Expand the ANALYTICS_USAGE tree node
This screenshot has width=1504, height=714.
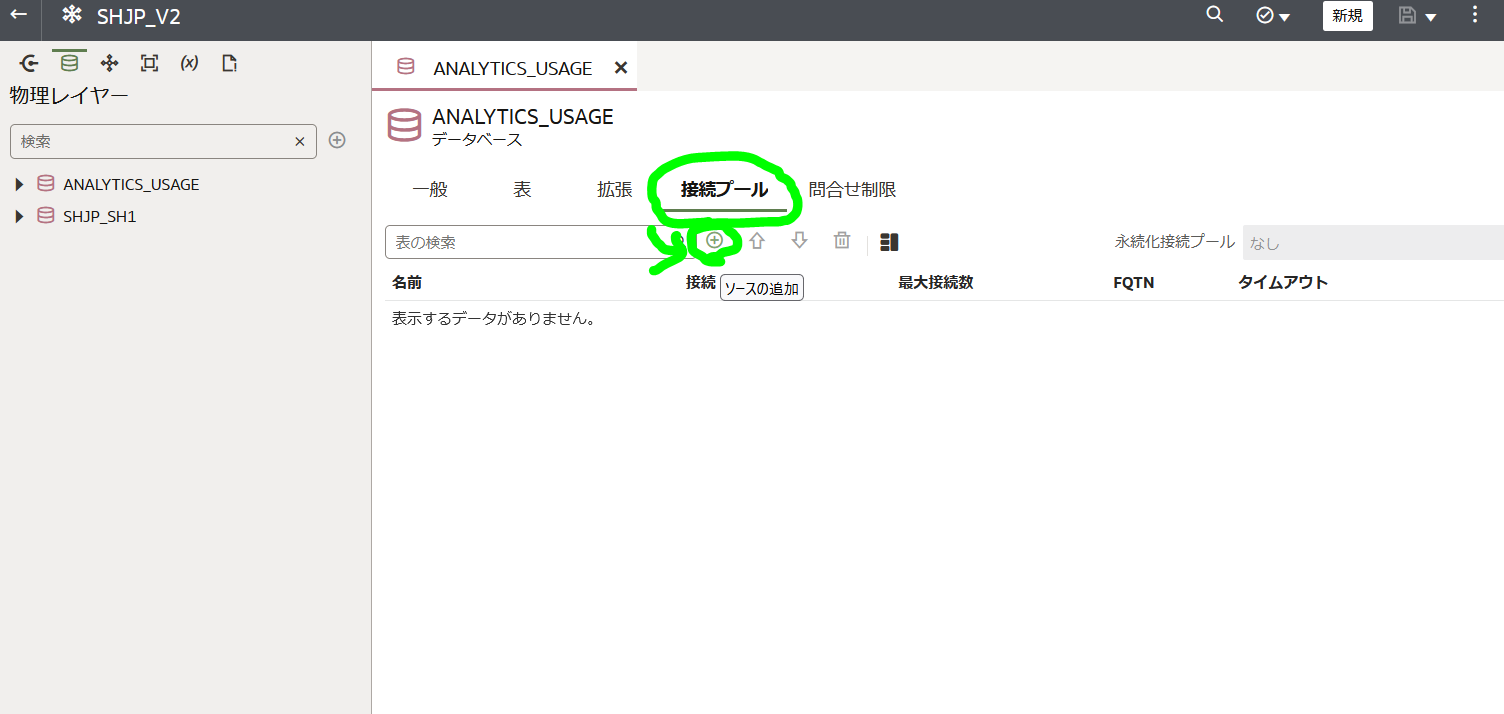(x=18, y=184)
